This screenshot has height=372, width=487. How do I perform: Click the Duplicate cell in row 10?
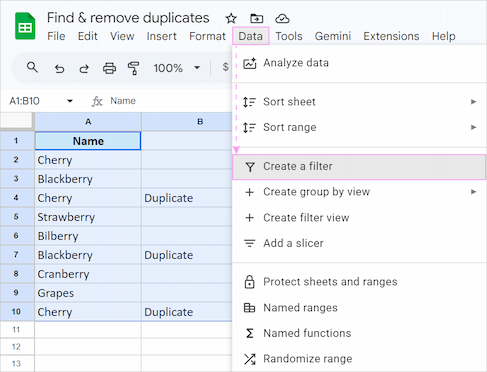(x=187, y=312)
